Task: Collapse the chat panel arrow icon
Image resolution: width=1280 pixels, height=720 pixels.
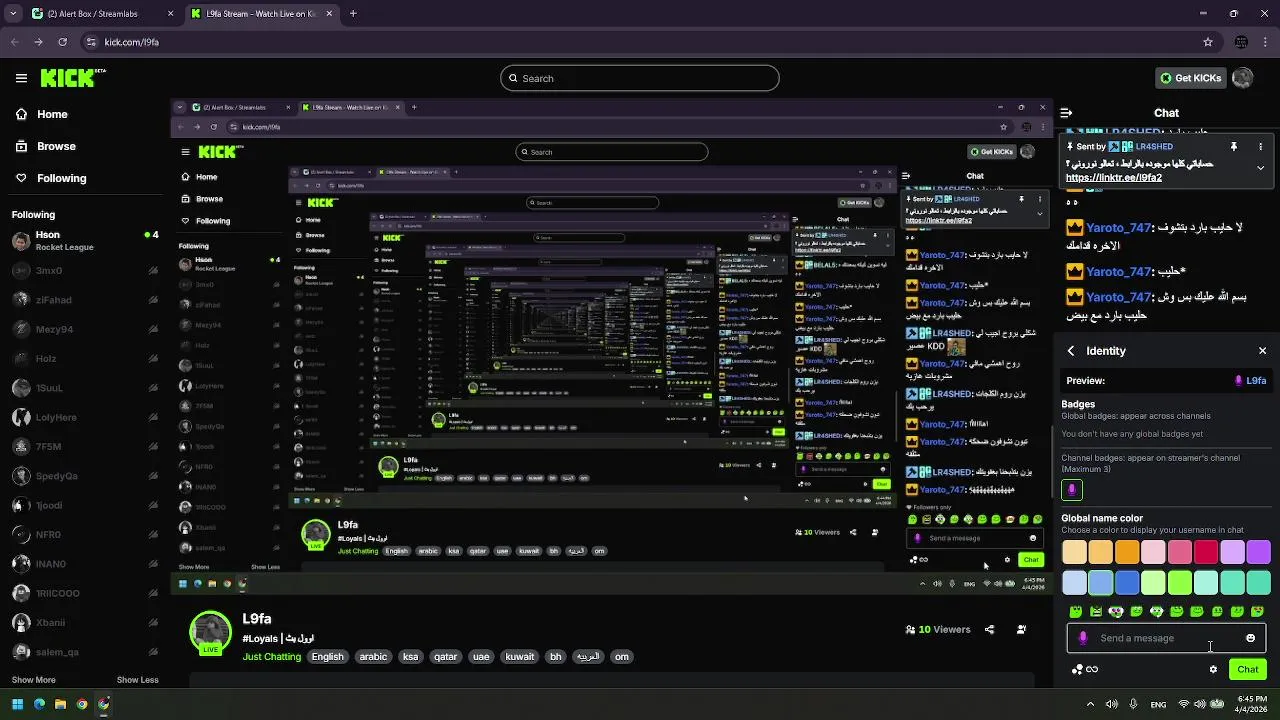Action: (1066, 113)
